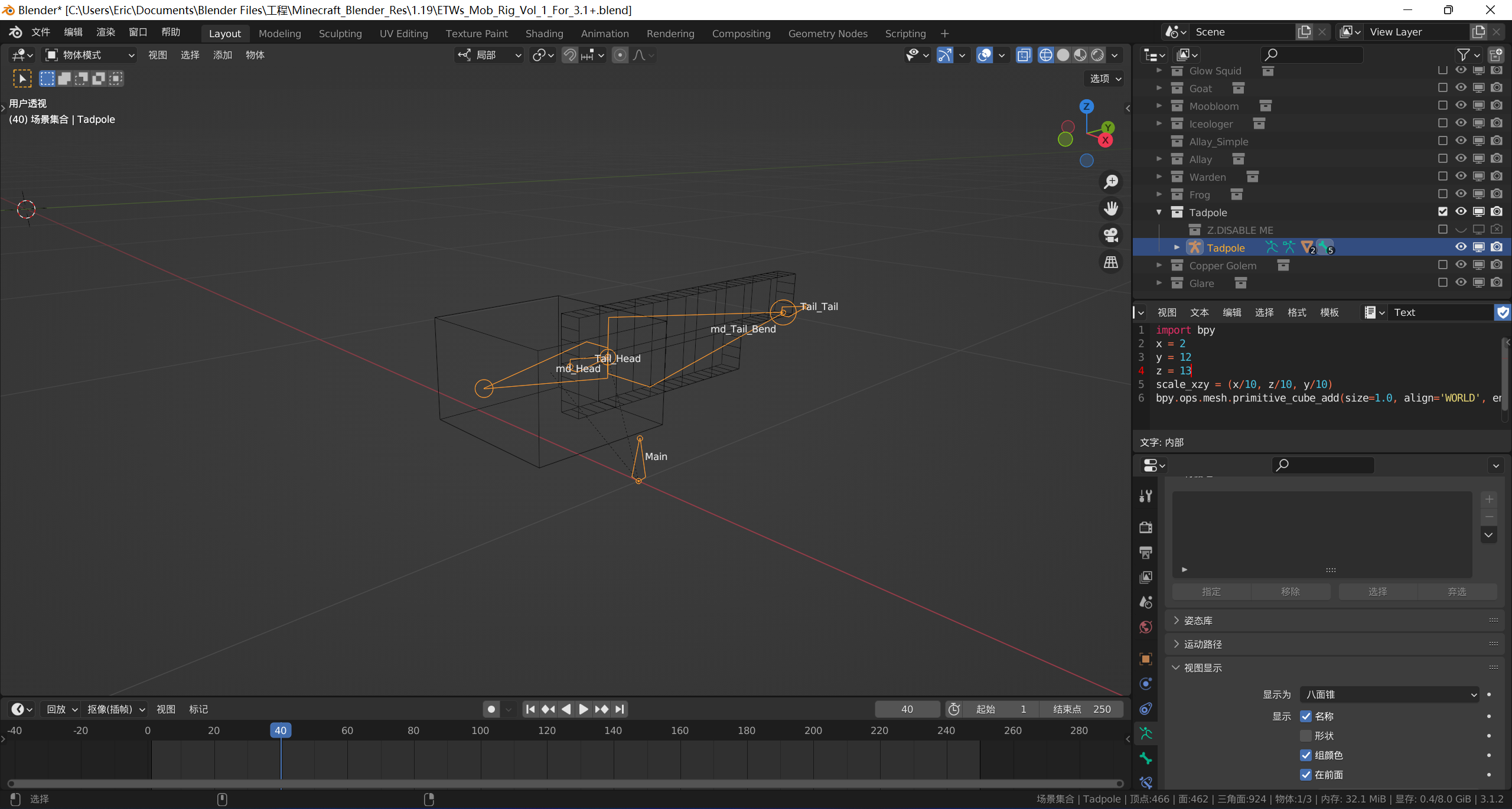Open the 文件 (File) menu
The width and height of the screenshot is (1512, 809).
[x=41, y=32]
